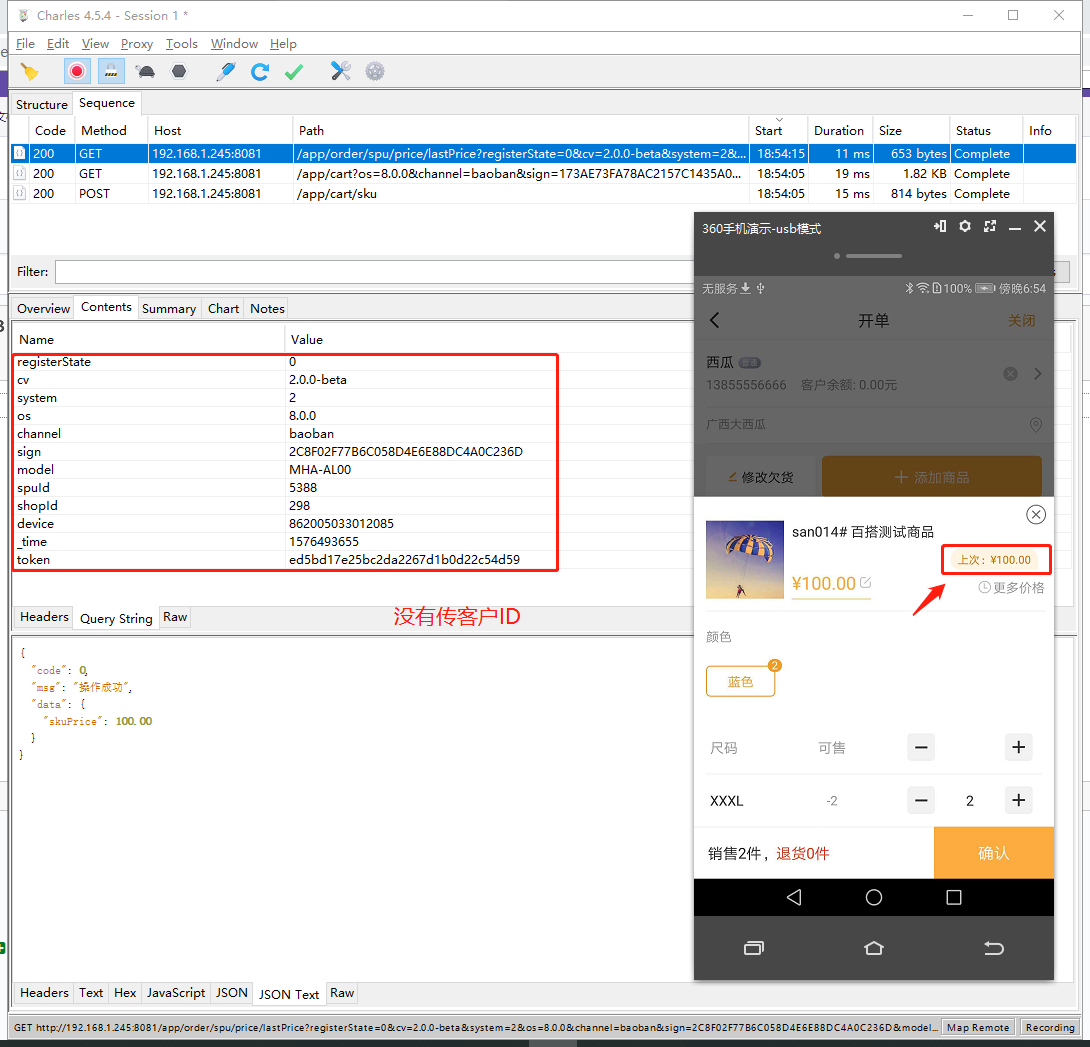1090x1047 pixels.
Task: Tap the 上次: ¥100.00 last price tag
Action: click(994, 560)
